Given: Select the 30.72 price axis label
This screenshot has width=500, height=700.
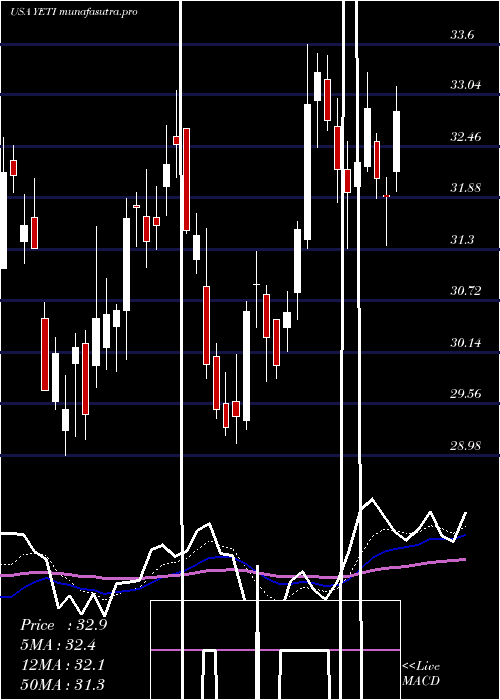Looking at the screenshot, I should tap(466, 291).
